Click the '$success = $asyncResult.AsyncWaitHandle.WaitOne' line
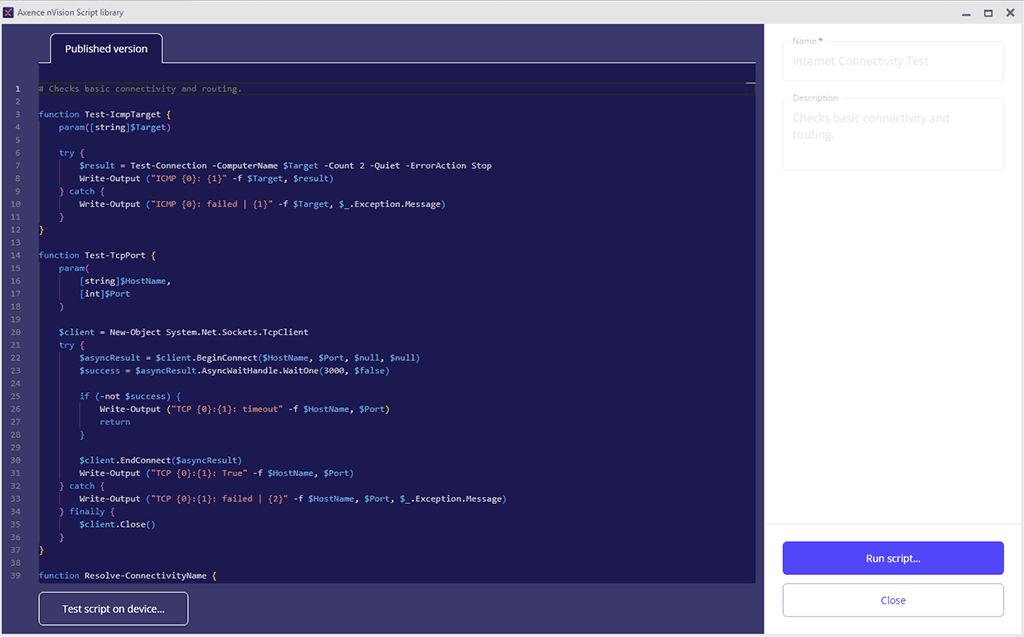The height and width of the screenshot is (637, 1024). click(x=234, y=370)
